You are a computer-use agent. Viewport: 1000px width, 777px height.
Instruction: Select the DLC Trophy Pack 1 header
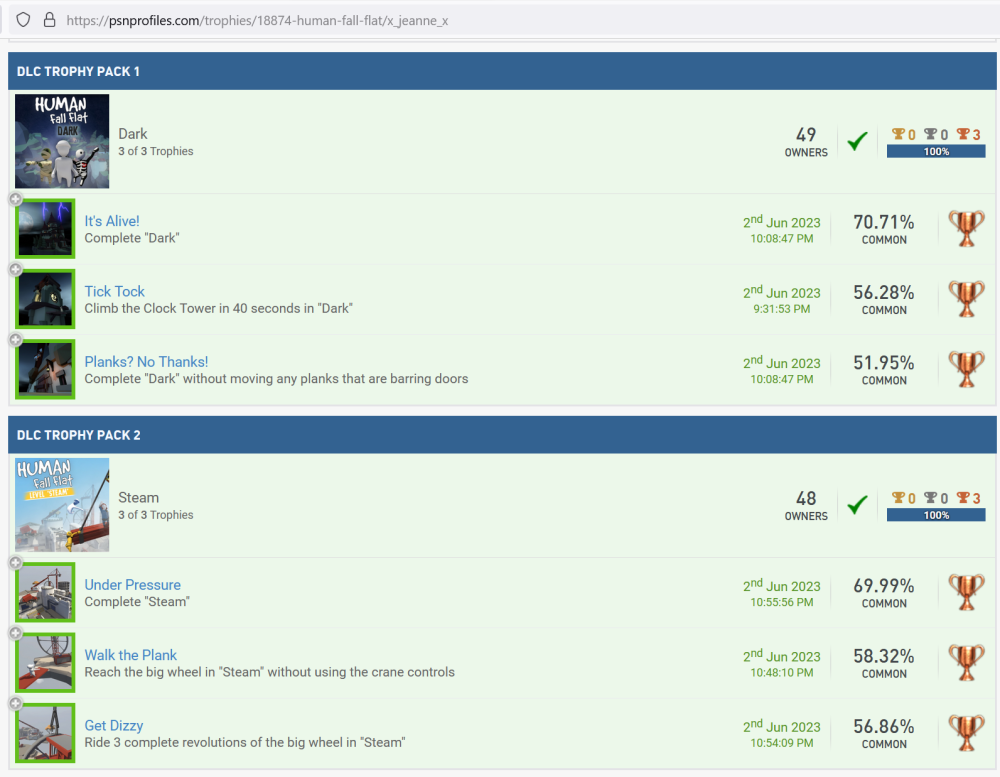tap(78, 72)
